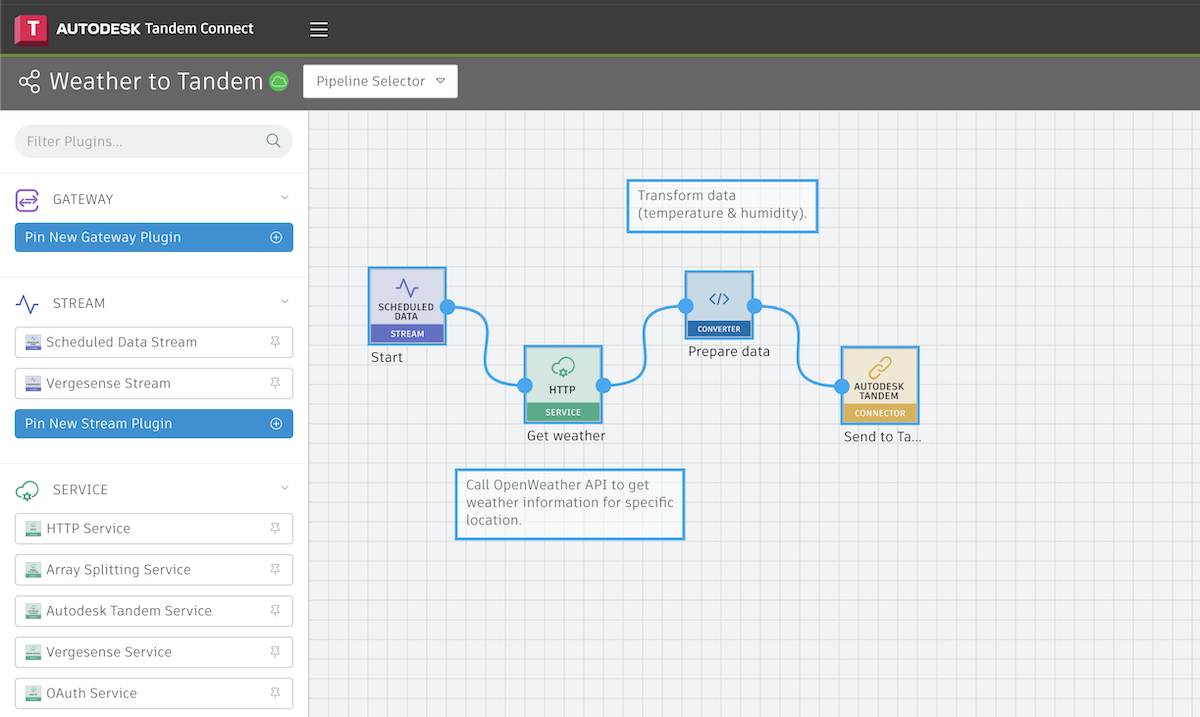Open the Pipeline Selector dropdown
1200x717 pixels.
(x=380, y=82)
